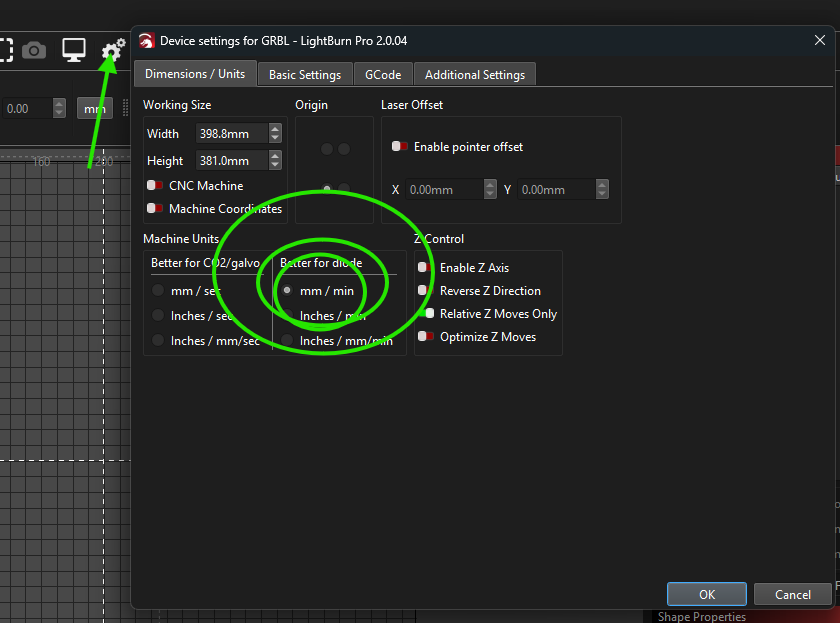Toggle CNC Machine switch
This screenshot has width=840, height=623.
coord(155,186)
